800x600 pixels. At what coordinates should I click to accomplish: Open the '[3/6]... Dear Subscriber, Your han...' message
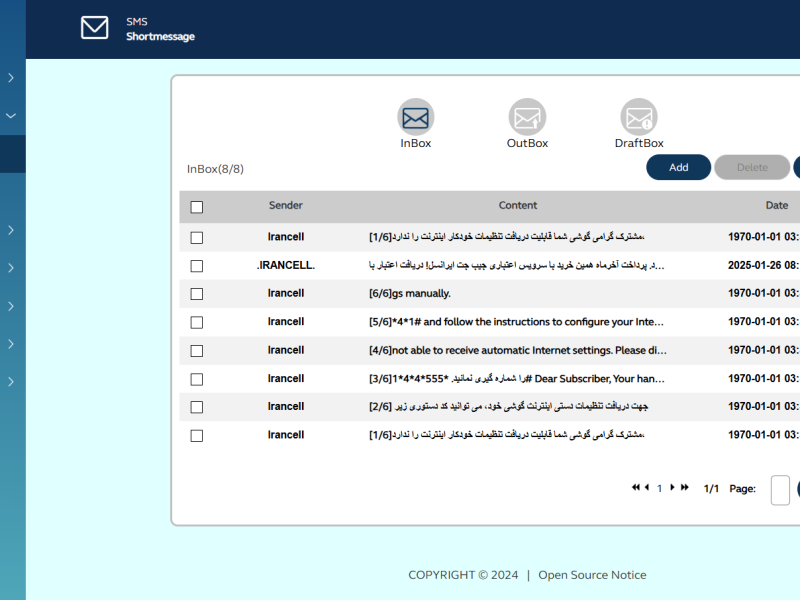pos(517,379)
